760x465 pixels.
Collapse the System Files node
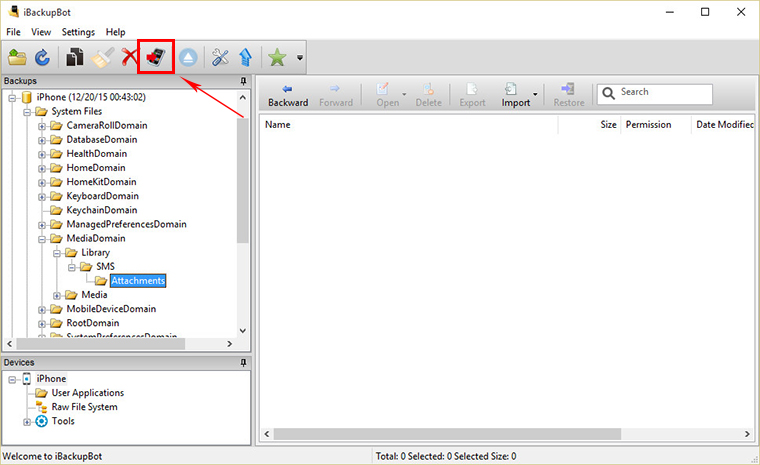pos(27,112)
